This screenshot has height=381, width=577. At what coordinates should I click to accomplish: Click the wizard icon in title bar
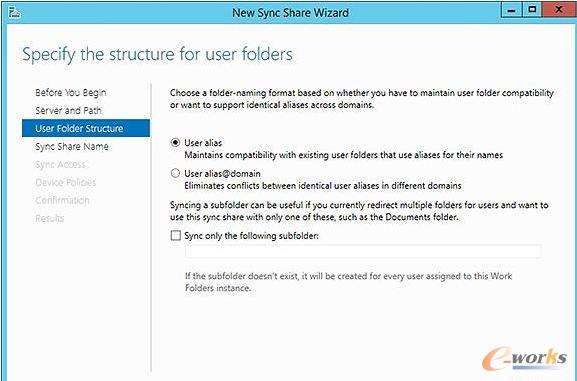(x=15, y=13)
